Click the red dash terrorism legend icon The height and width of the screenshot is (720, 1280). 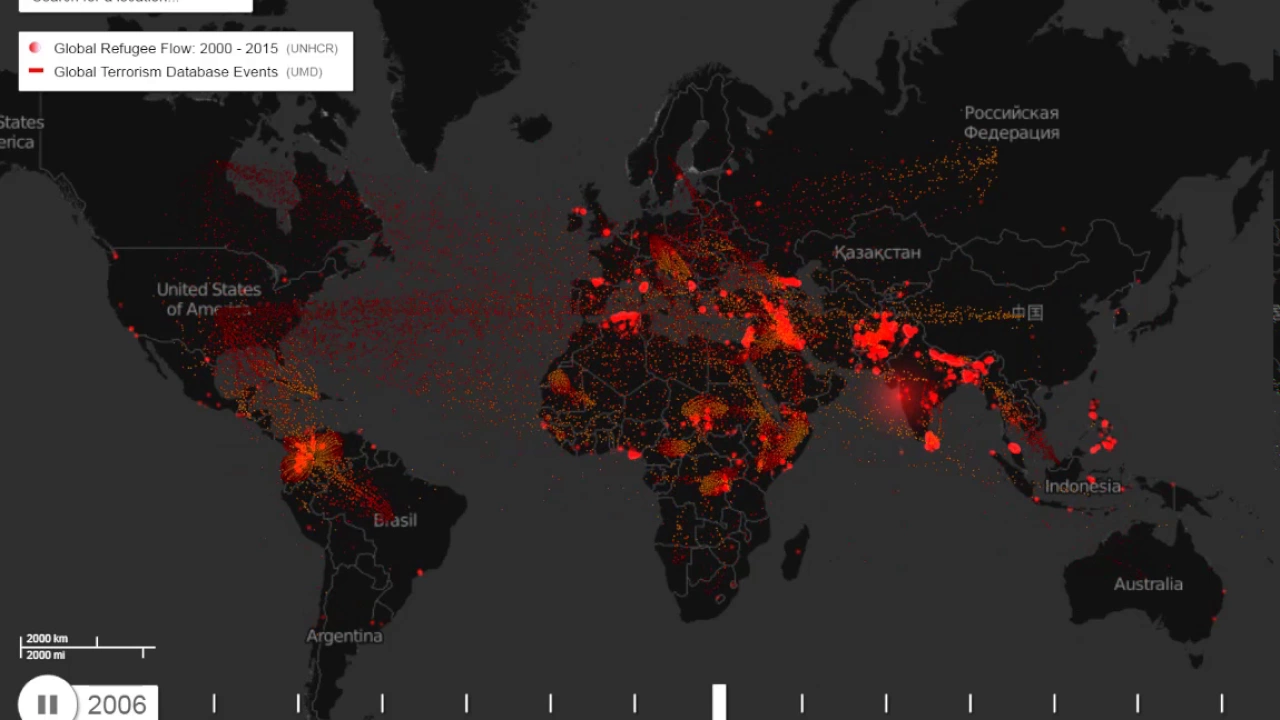tap(37, 71)
